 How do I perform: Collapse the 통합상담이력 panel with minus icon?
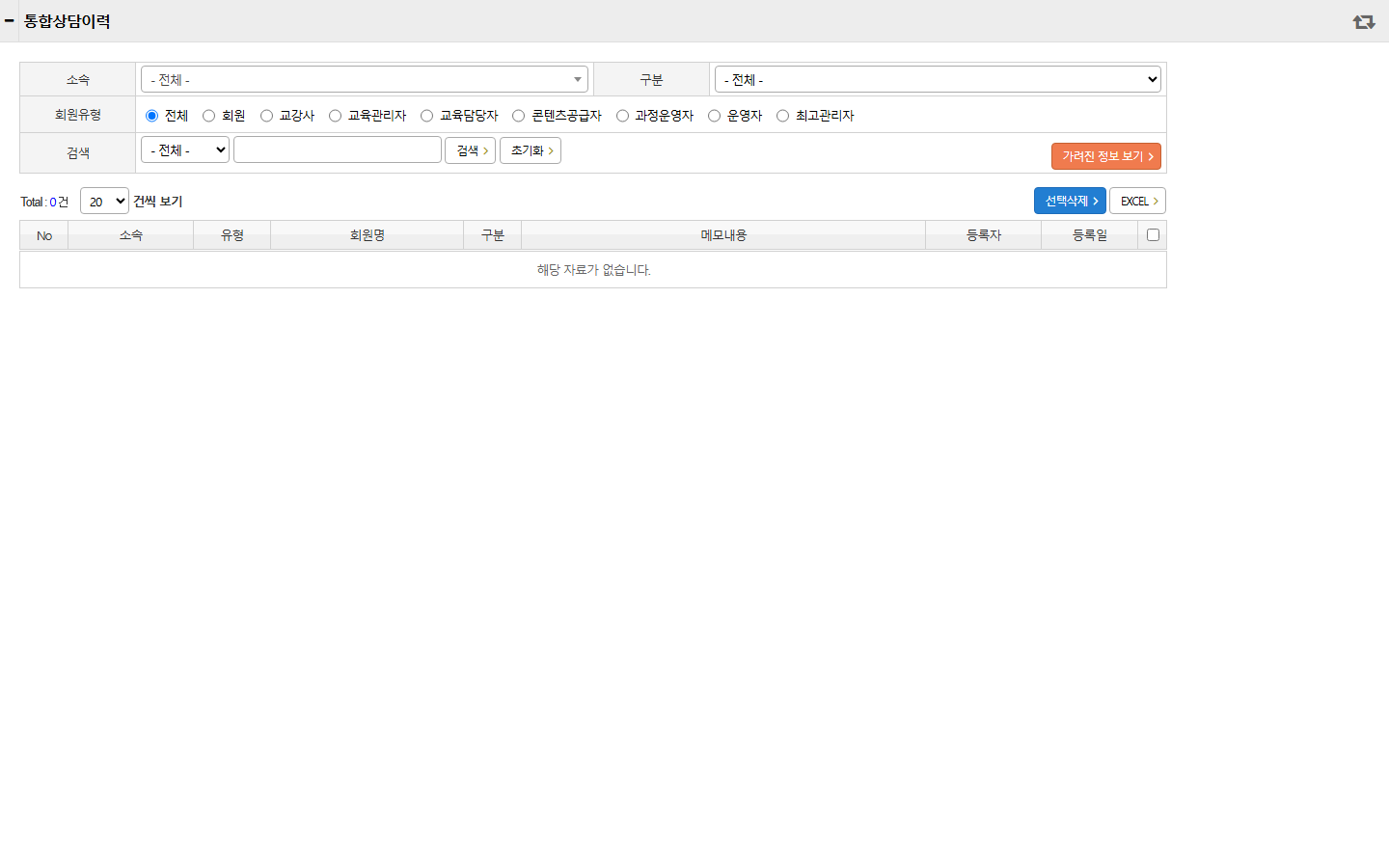point(9,20)
